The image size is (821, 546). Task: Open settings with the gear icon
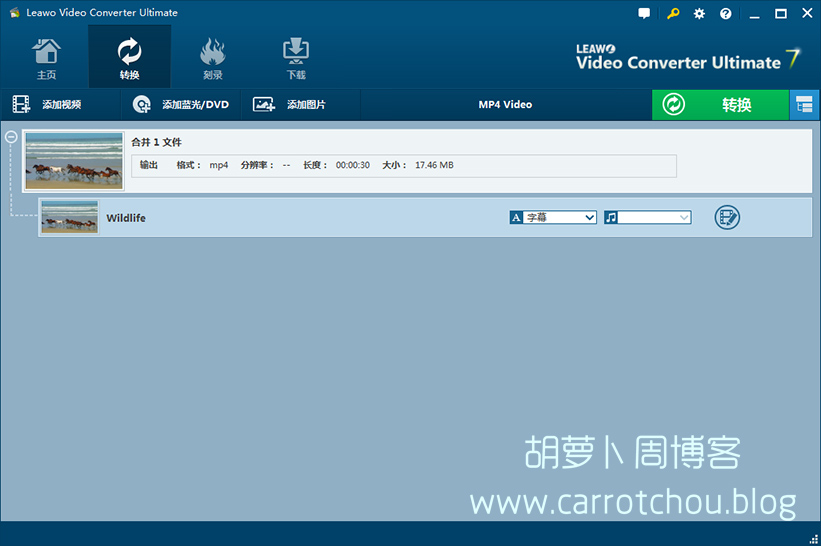tap(699, 14)
